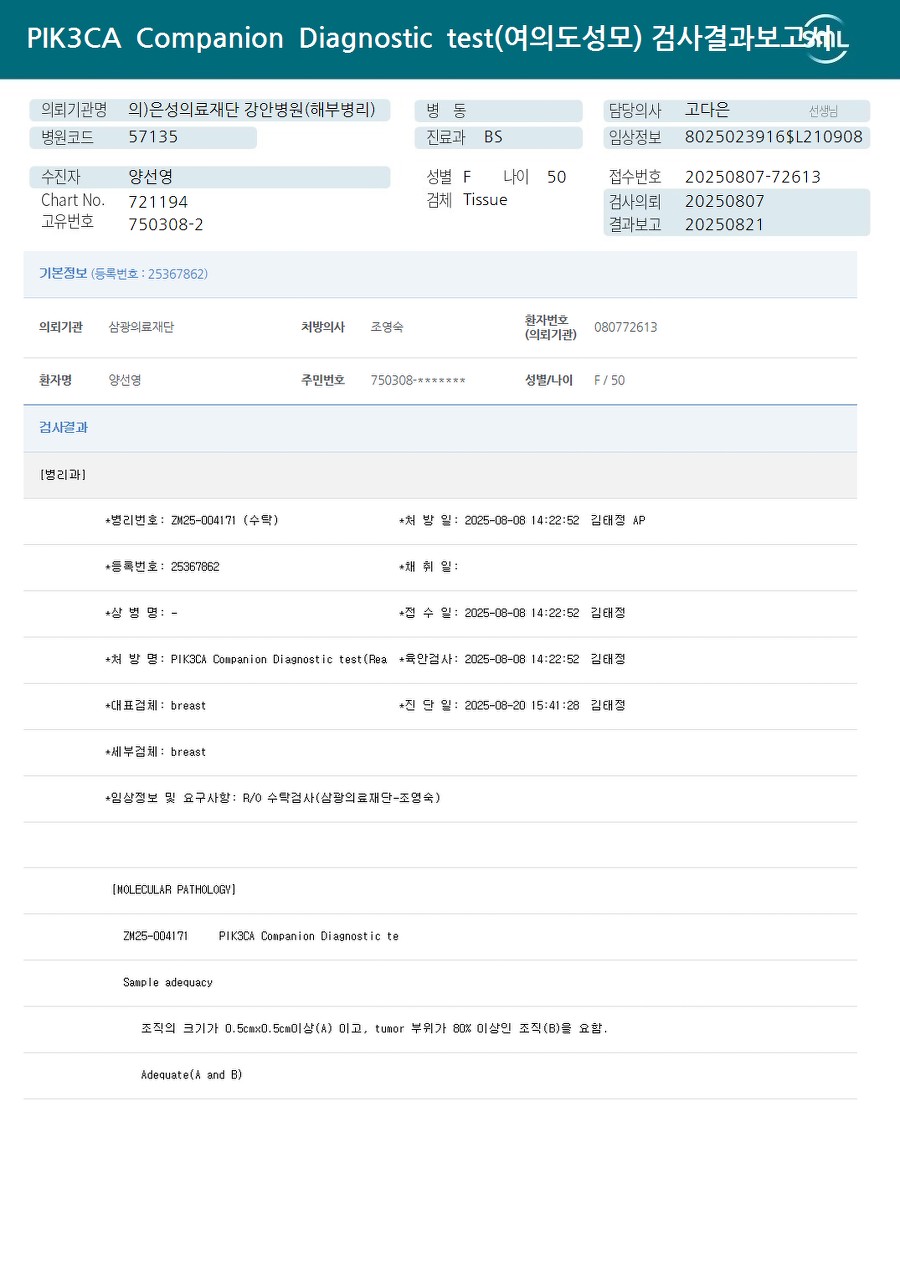Click the Adequate(A and B) result line

191,1075
